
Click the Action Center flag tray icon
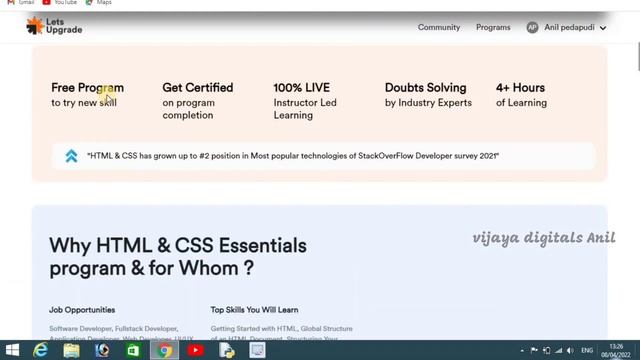[534, 351]
